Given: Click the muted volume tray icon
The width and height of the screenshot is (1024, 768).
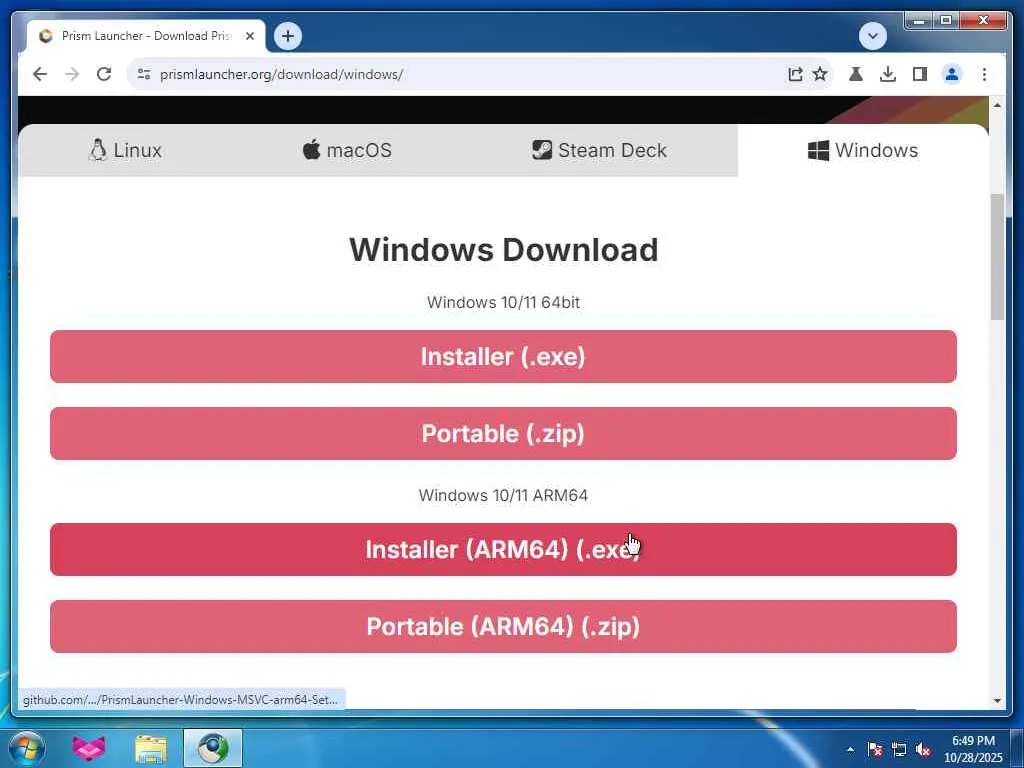Looking at the screenshot, I should (x=923, y=749).
